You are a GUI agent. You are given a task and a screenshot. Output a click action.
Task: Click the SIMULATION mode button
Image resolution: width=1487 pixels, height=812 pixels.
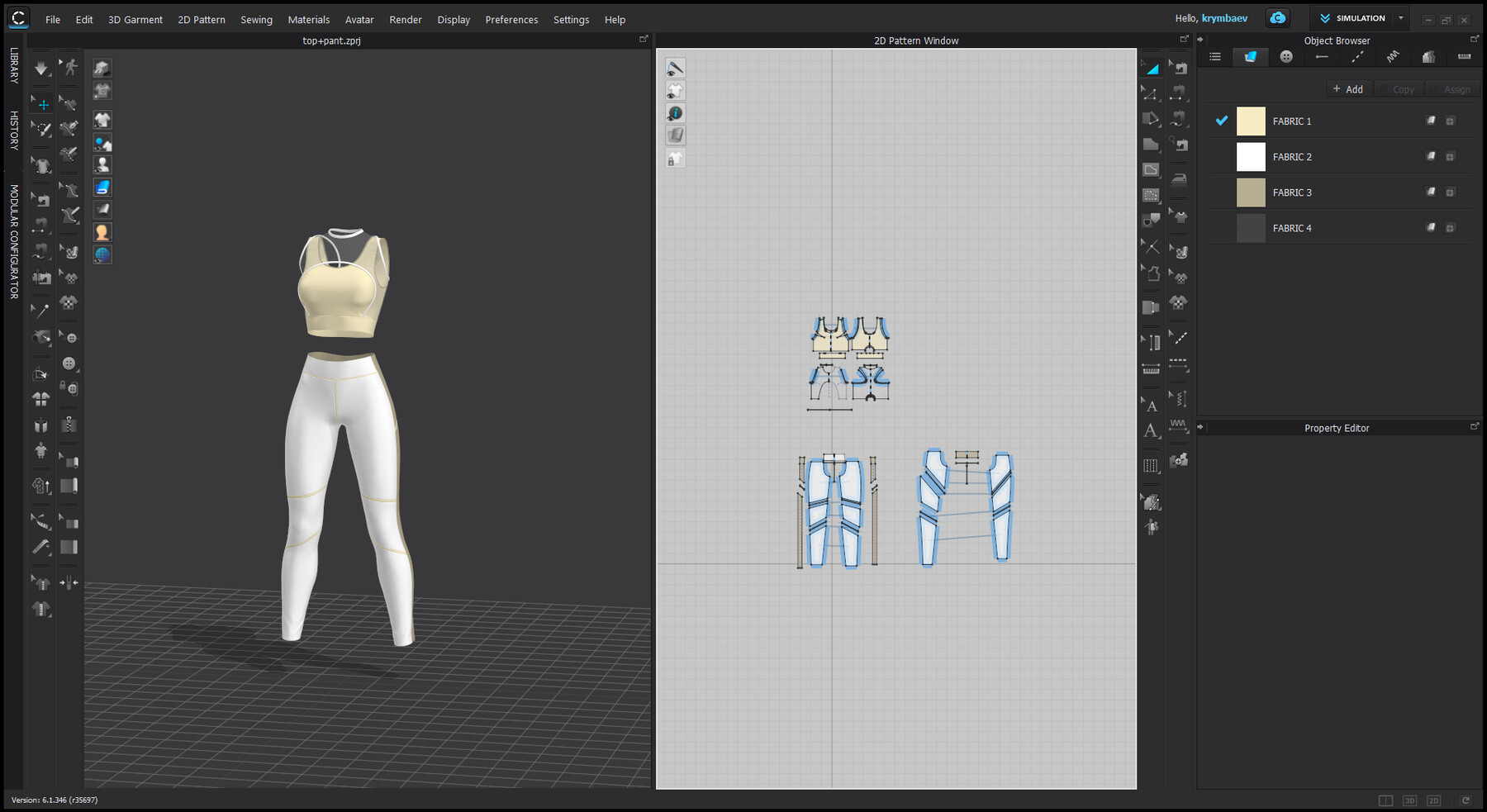[1352, 18]
